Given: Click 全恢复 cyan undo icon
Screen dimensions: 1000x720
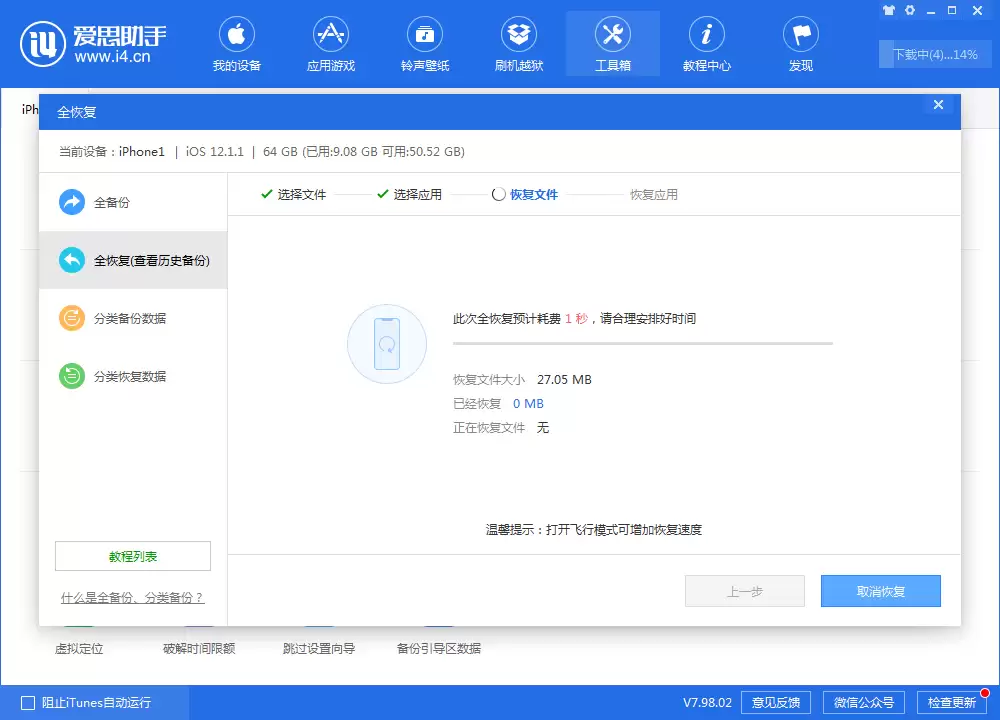Looking at the screenshot, I should 72,260.
